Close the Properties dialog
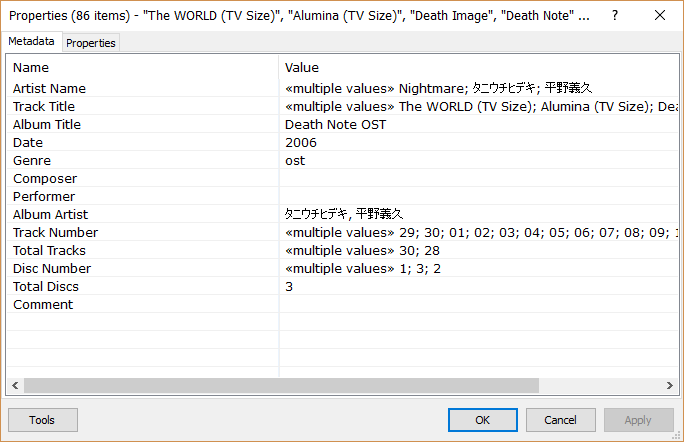Image resolution: width=684 pixels, height=442 pixels. tap(660, 16)
